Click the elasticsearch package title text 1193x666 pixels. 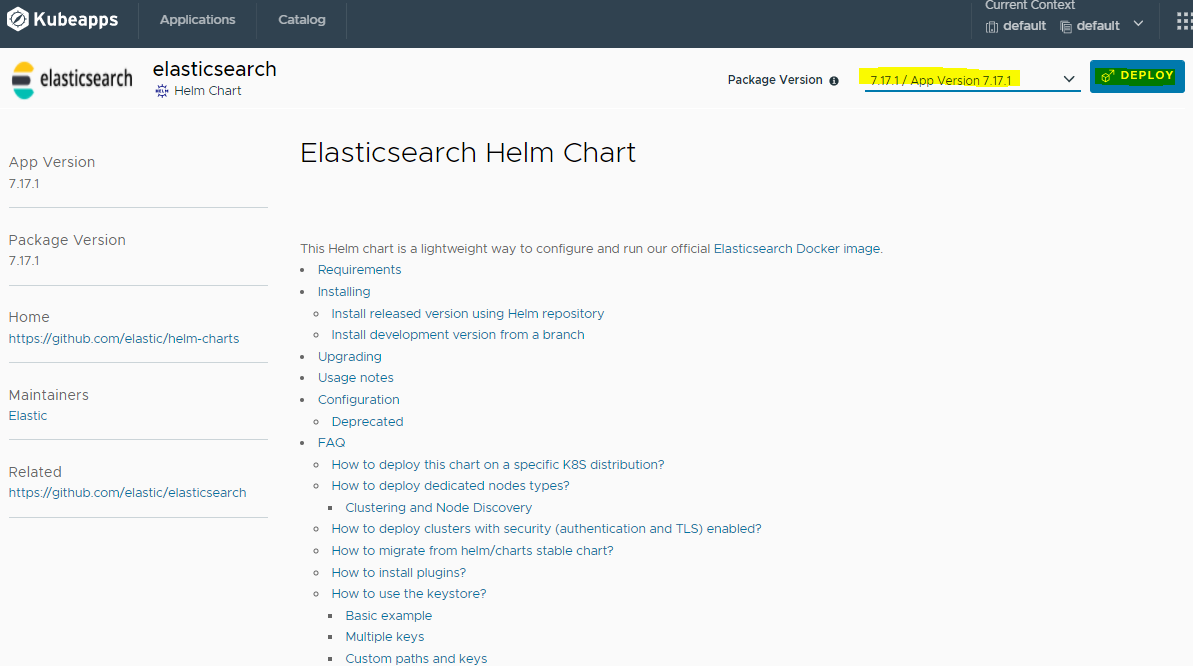(215, 69)
